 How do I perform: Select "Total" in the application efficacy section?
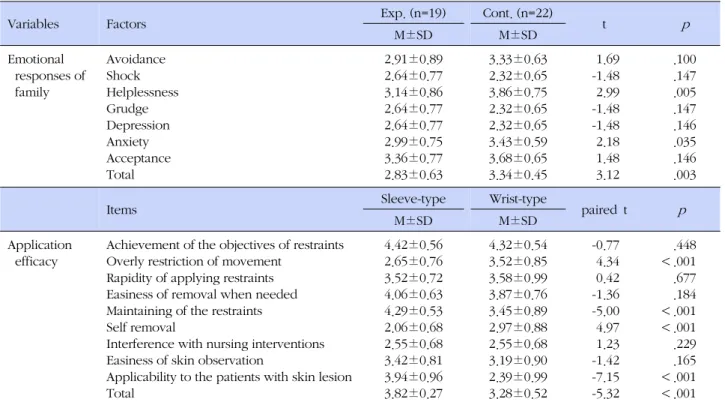(x=120, y=393)
